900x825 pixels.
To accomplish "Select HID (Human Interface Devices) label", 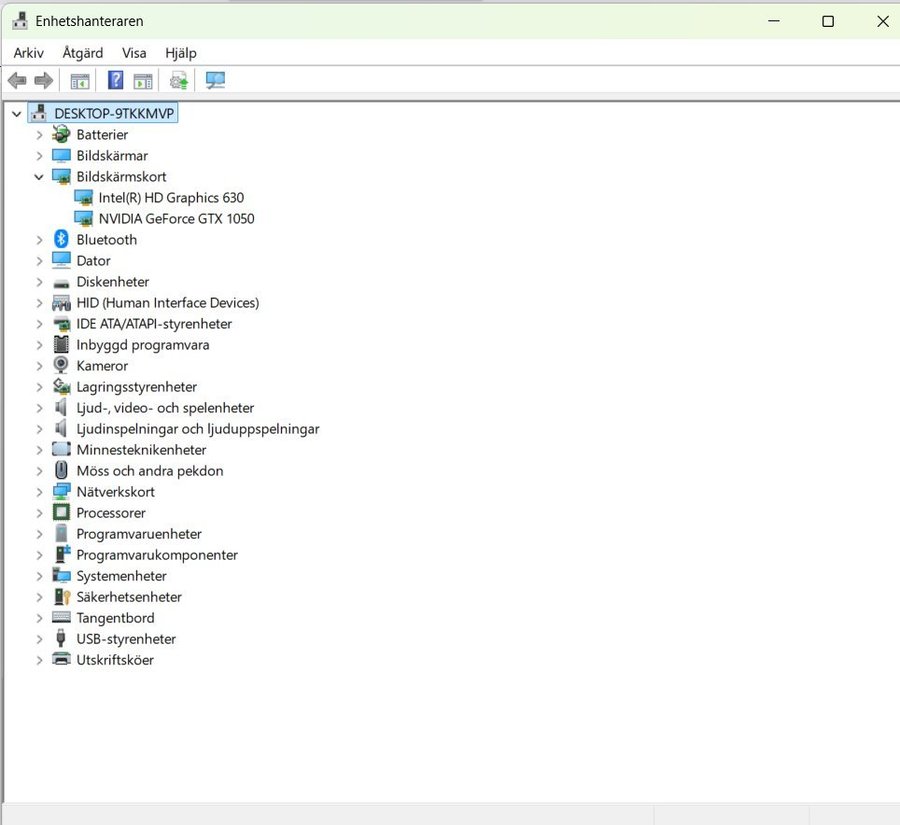I will pos(168,303).
